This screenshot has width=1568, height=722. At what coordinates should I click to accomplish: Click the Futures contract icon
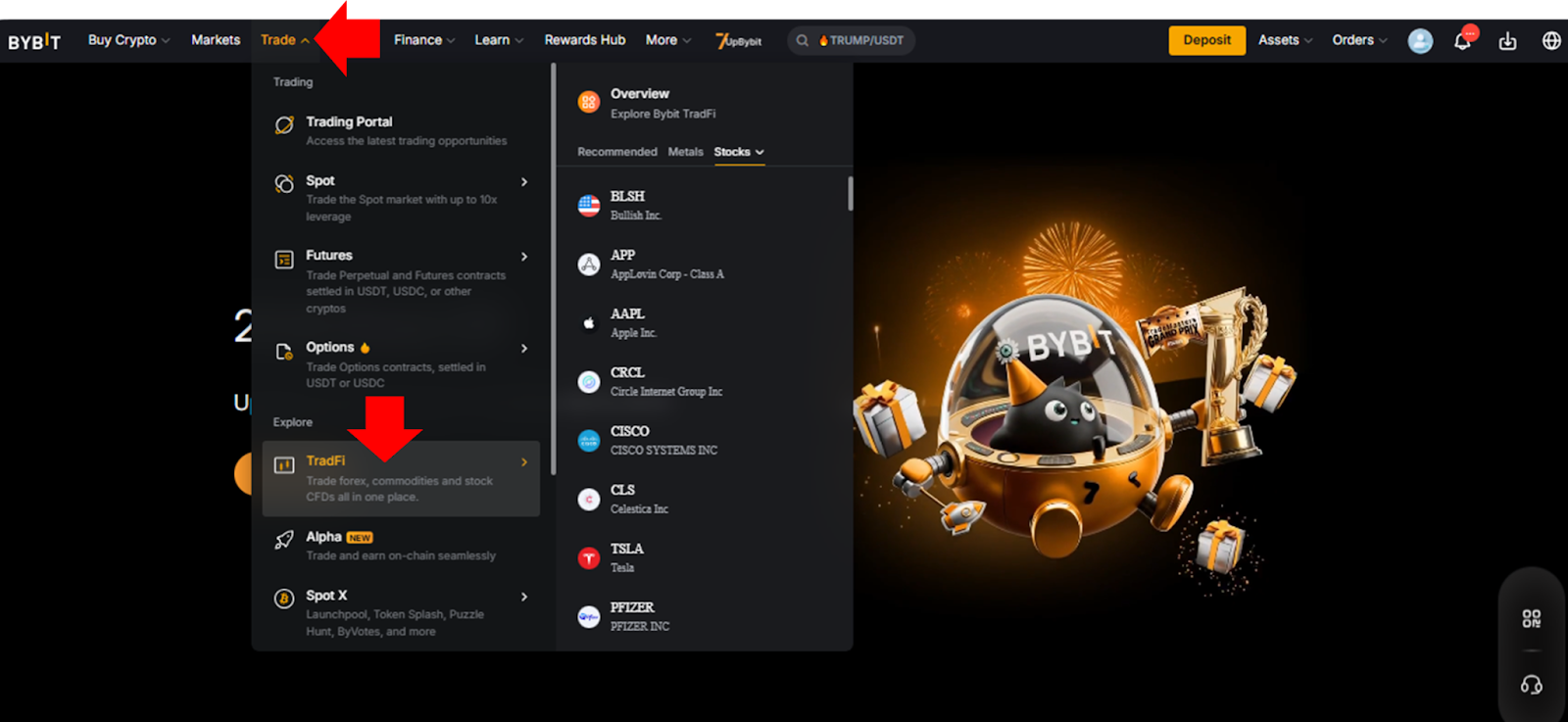pyautogui.click(x=284, y=259)
